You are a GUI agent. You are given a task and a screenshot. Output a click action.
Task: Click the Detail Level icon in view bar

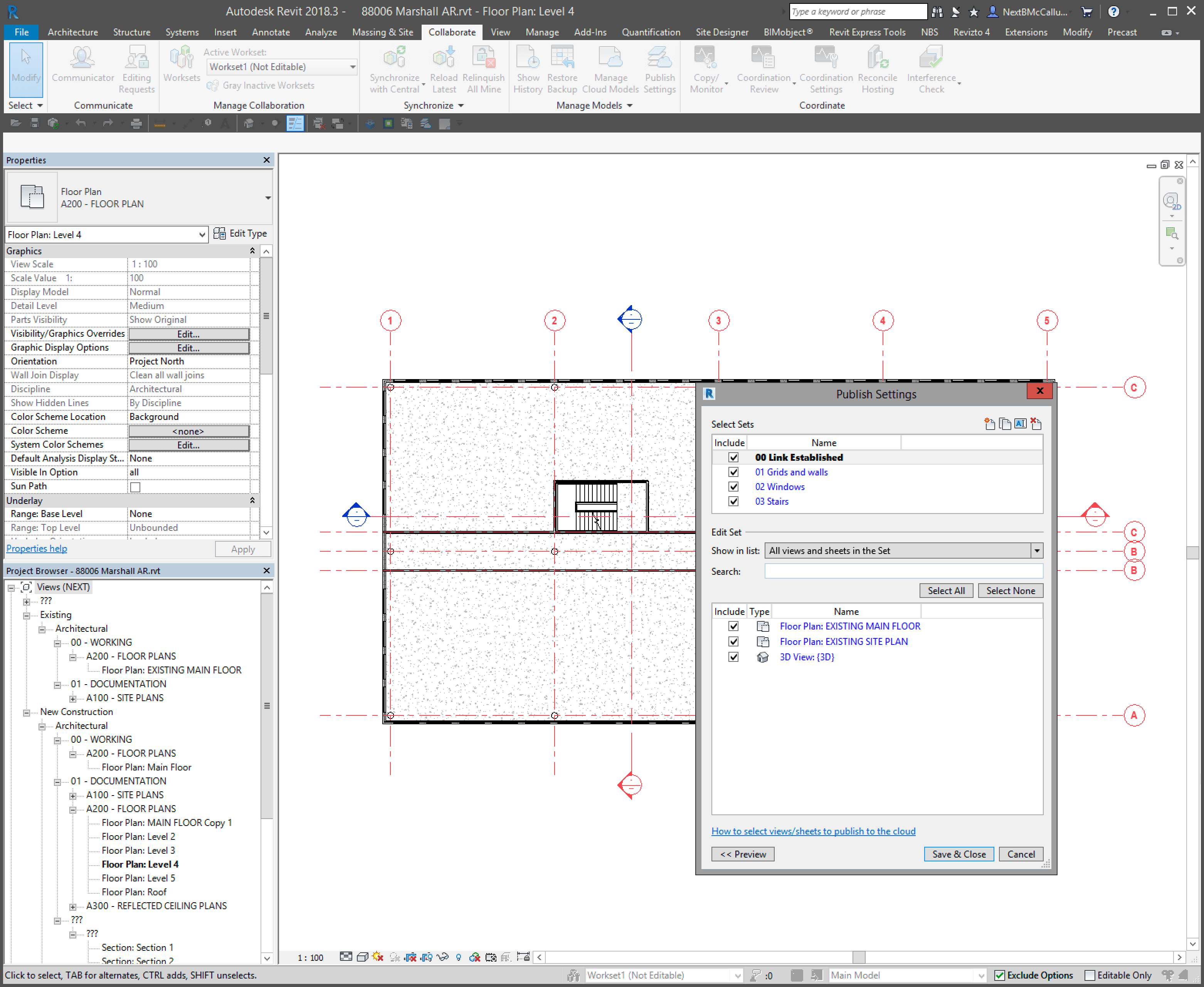[x=346, y=957]
